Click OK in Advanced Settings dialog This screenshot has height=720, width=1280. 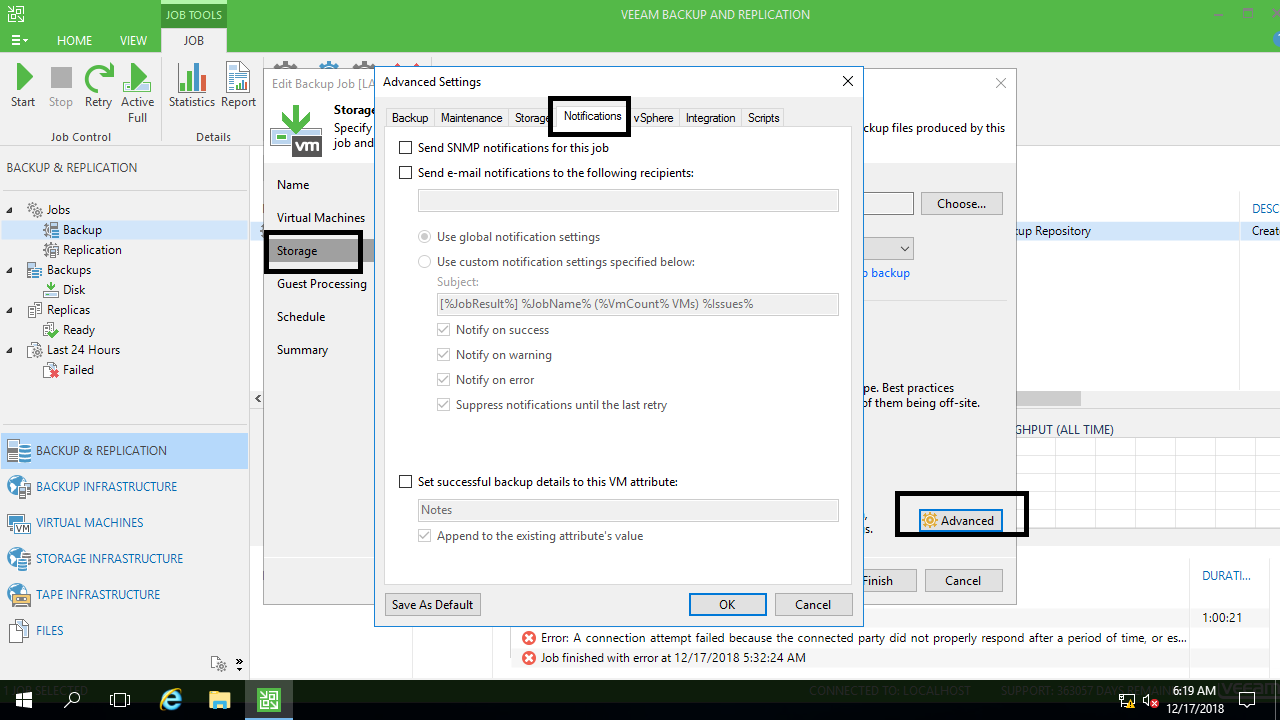727,605
